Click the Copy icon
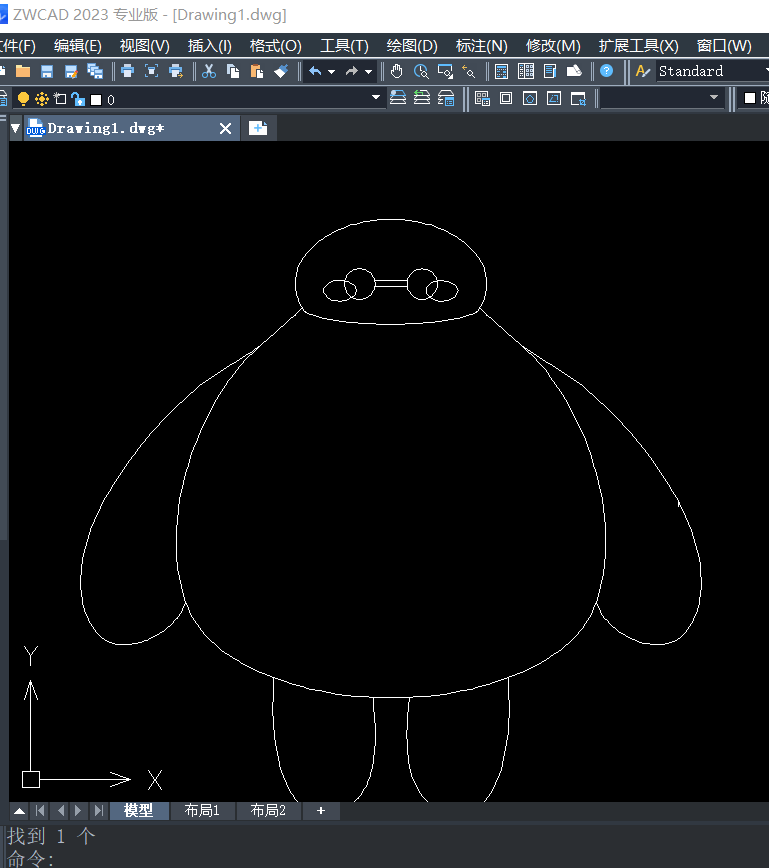 click(233, 71)
